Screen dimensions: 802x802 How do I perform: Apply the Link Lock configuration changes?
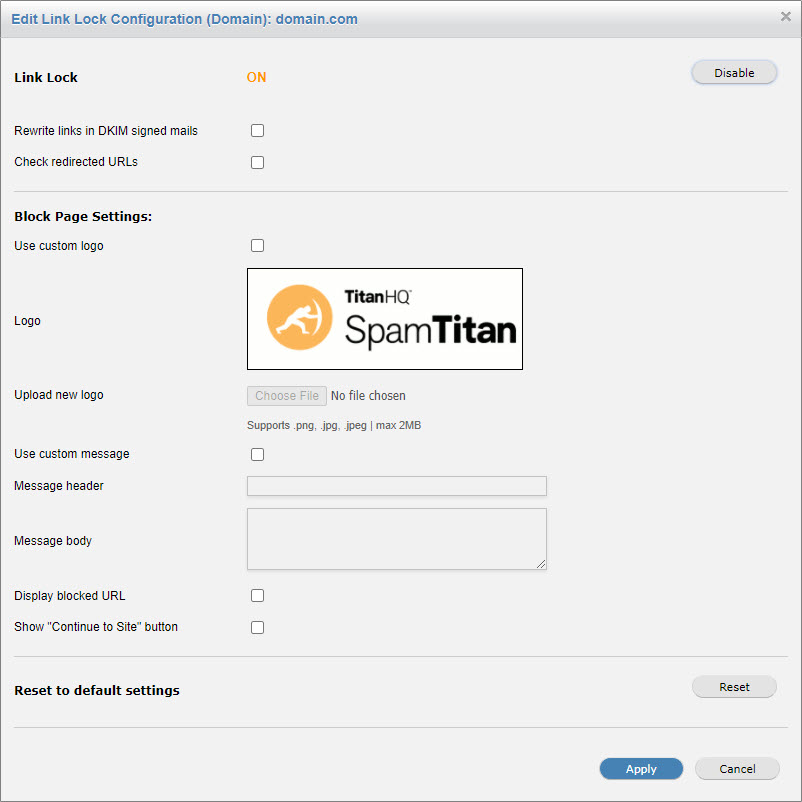coord(641,769)
